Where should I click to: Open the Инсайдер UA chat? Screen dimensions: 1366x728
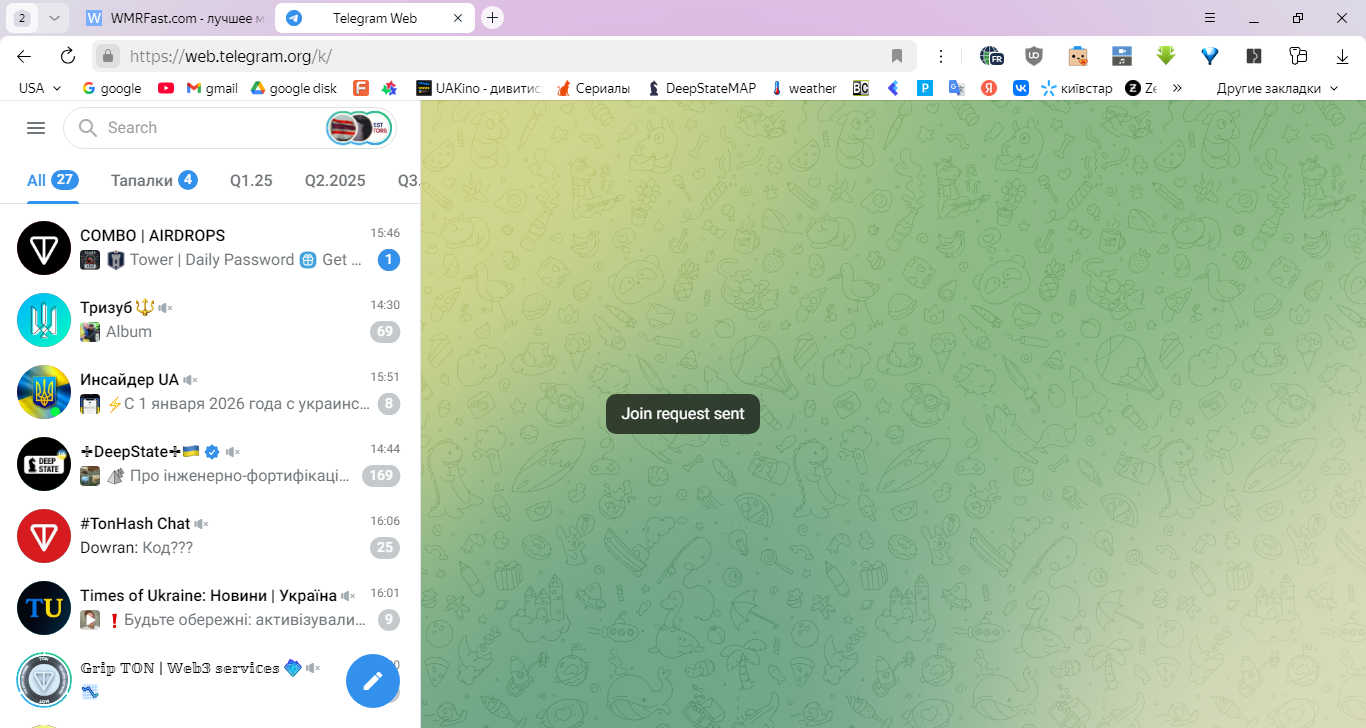[x=210, y=392]
